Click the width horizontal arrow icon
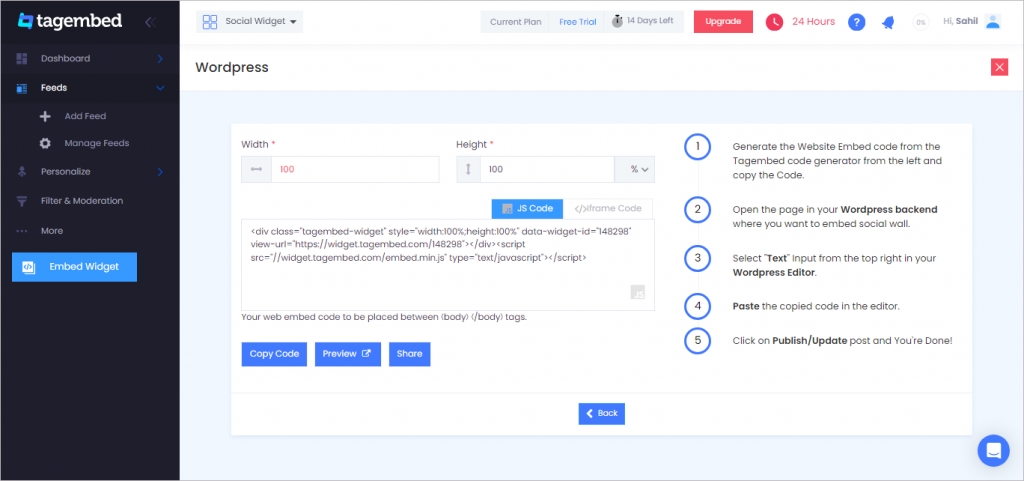 pos(257,169)
